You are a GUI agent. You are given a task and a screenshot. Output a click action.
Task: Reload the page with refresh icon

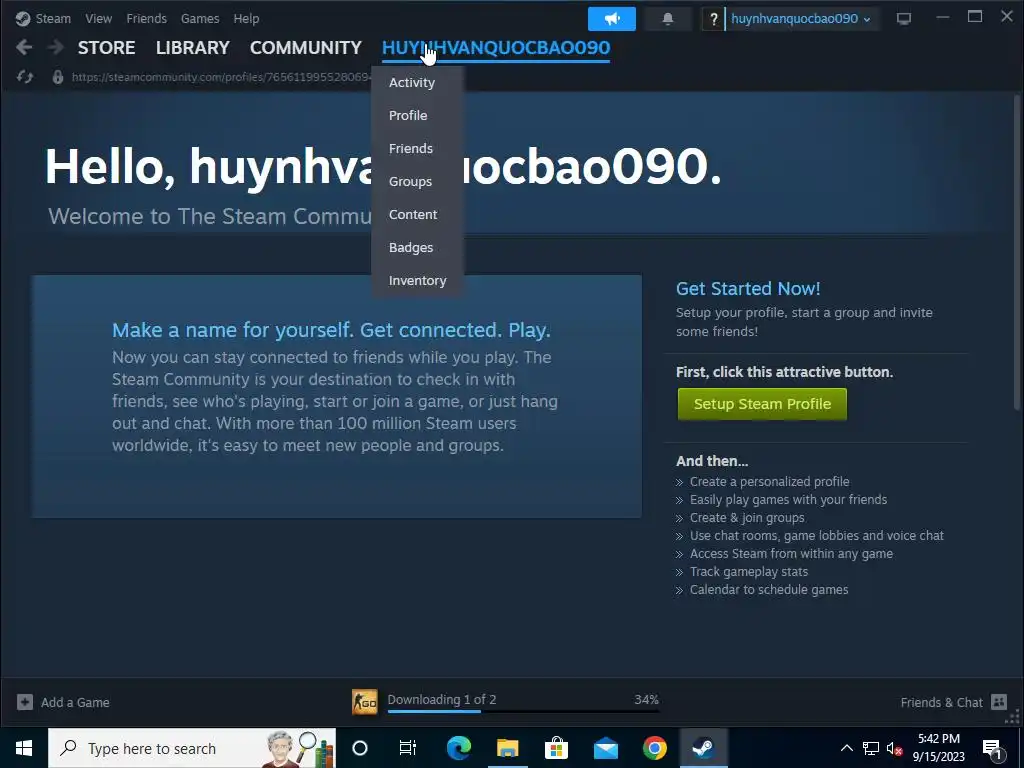tap(25, 77)
